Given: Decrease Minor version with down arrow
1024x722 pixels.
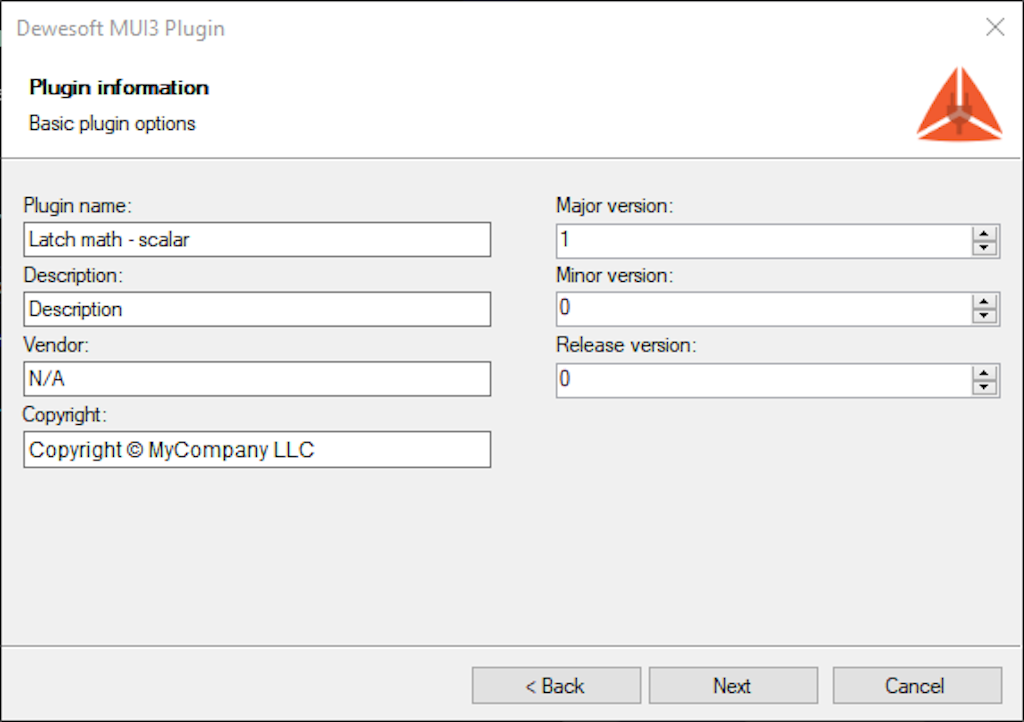Looking at the screenshot, I should click(x=984, y=316).
